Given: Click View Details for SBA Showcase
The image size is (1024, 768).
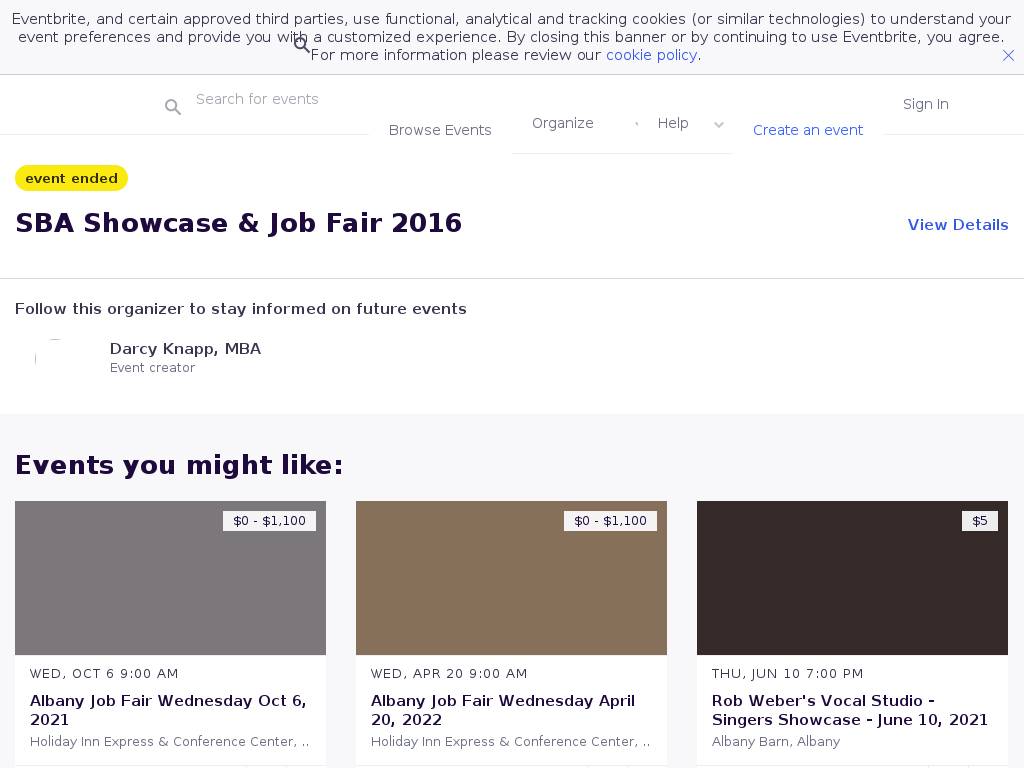Looking at the screenshot, I should click(x=957, y=225).
